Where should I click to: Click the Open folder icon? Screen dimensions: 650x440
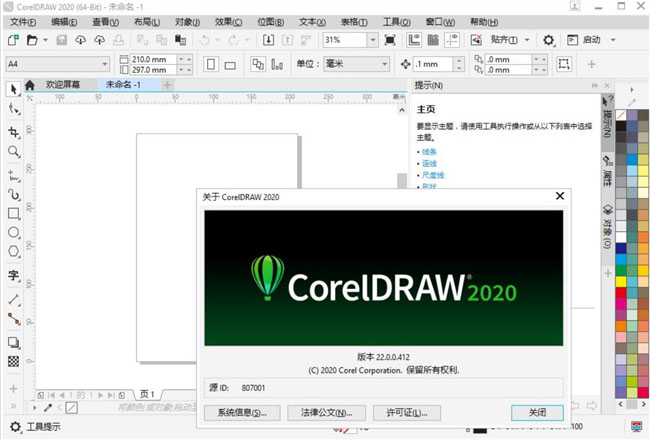coord(32,40)
